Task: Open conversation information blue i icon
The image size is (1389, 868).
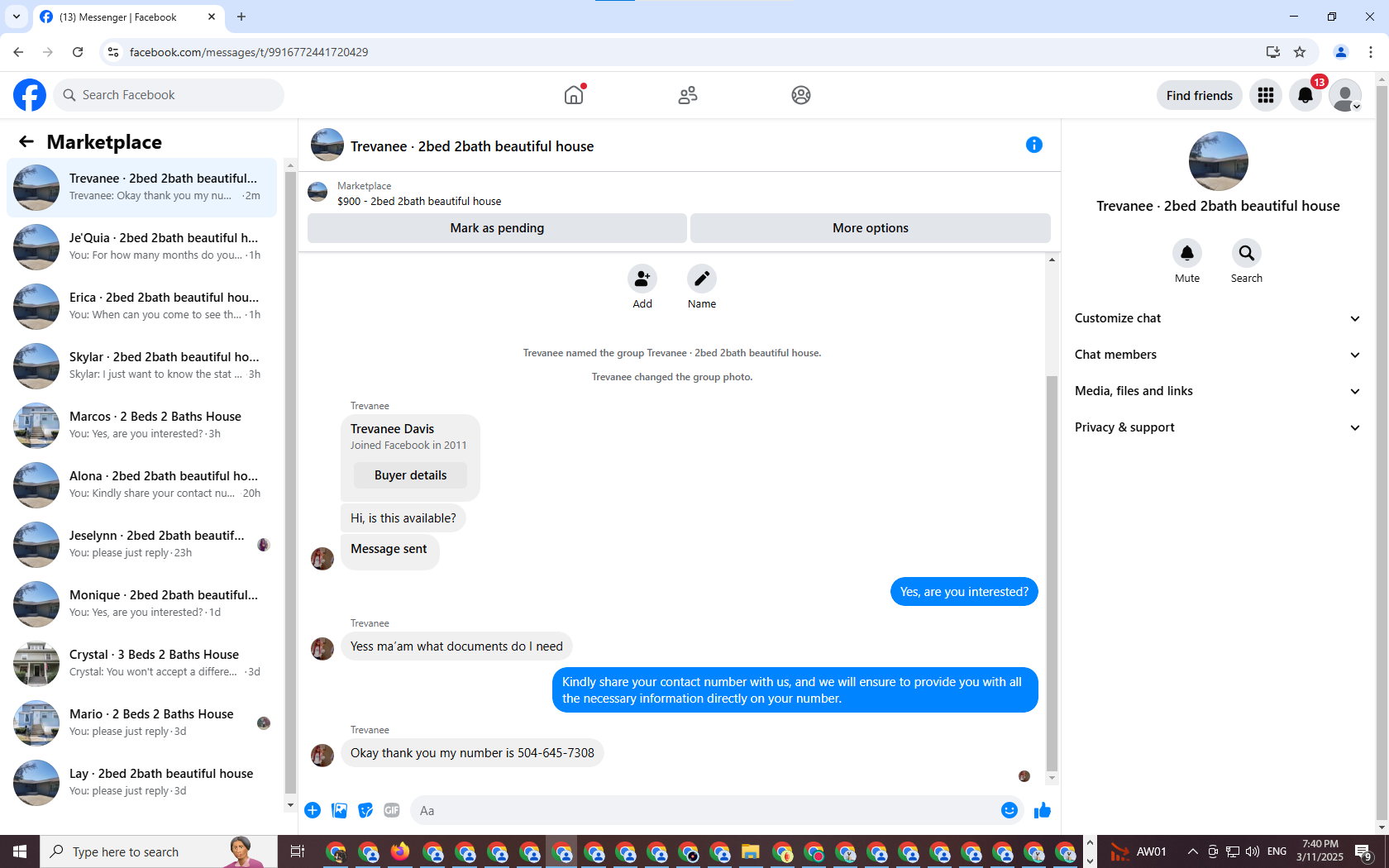Action: (1034, 145)
